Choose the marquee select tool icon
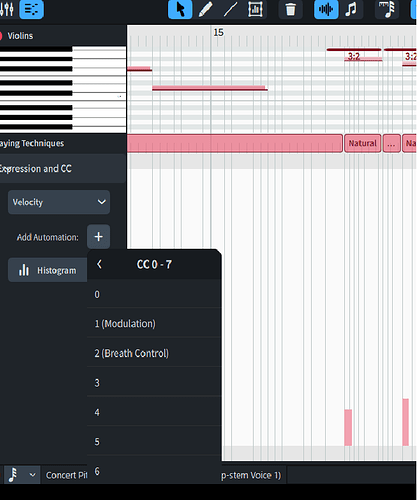The height and width of the screenshot is (500, 417). [x=255, y=9]
